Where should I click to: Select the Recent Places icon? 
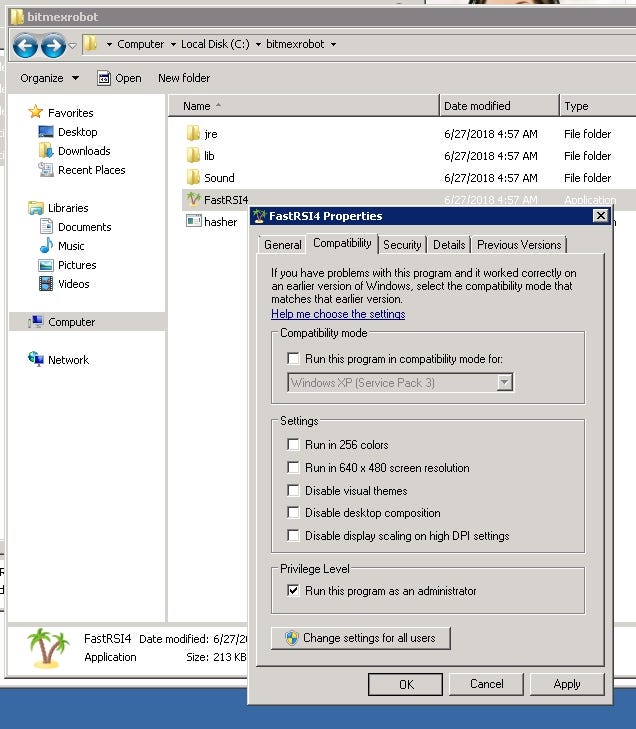tap(46, 170)
